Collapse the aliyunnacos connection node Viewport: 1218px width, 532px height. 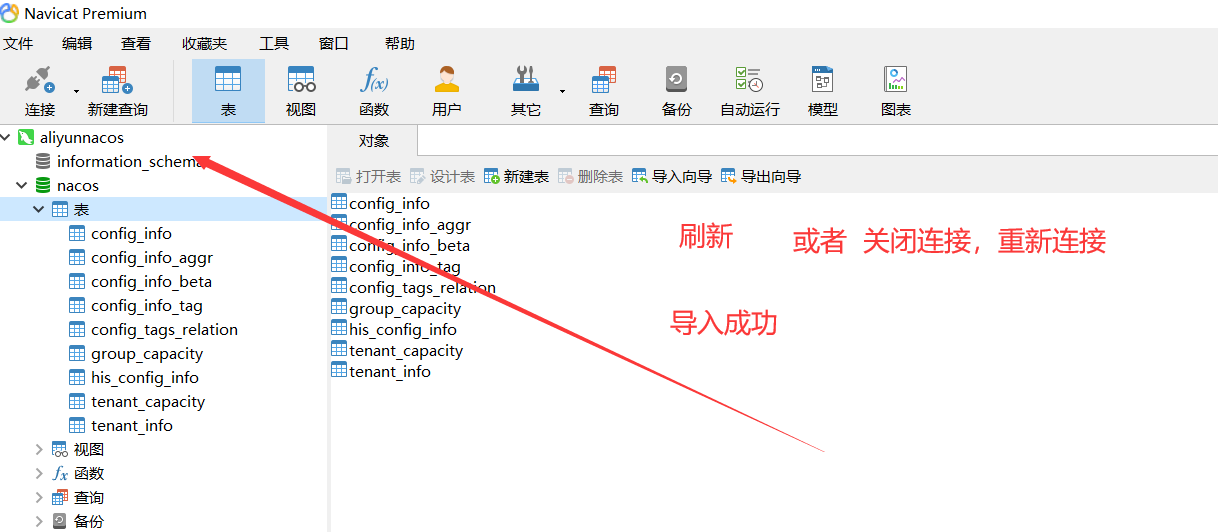point(6,137)
